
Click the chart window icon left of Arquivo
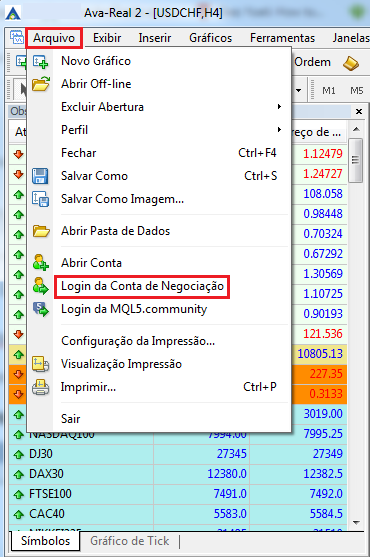(x=16, y=38)
